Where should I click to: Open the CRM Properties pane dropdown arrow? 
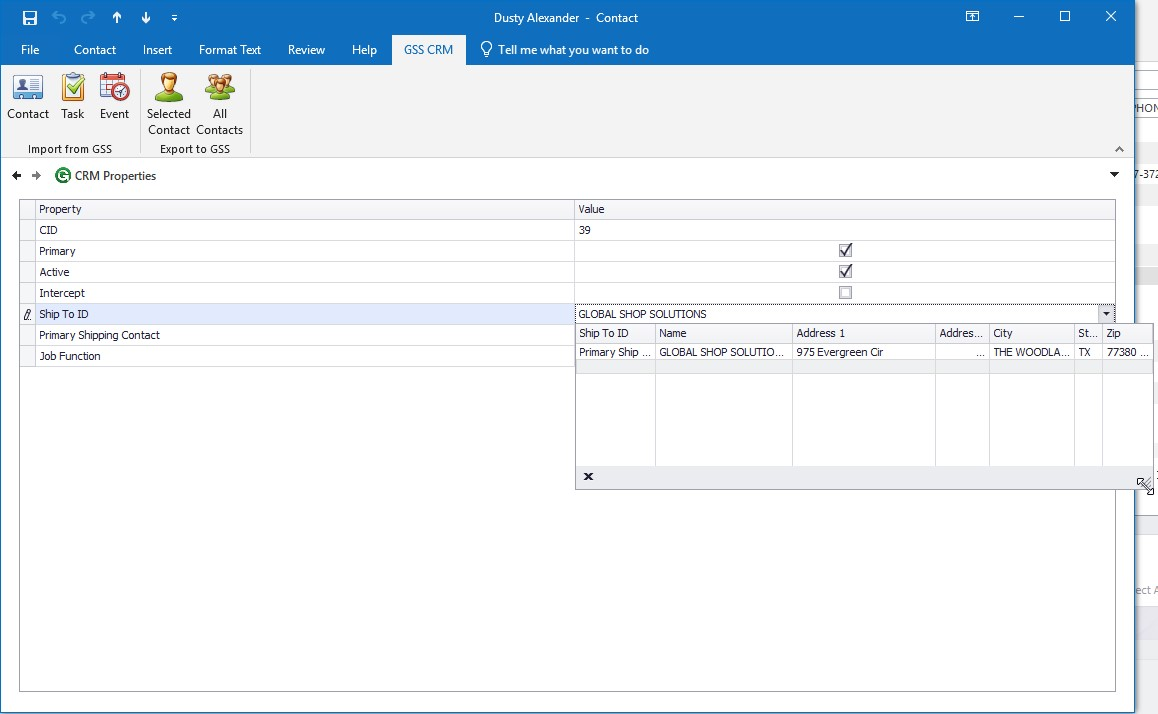(x=1114, y=175)
